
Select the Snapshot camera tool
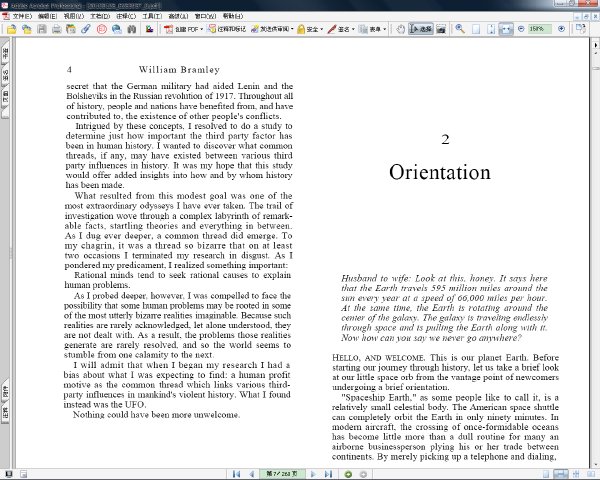(441, 29)
